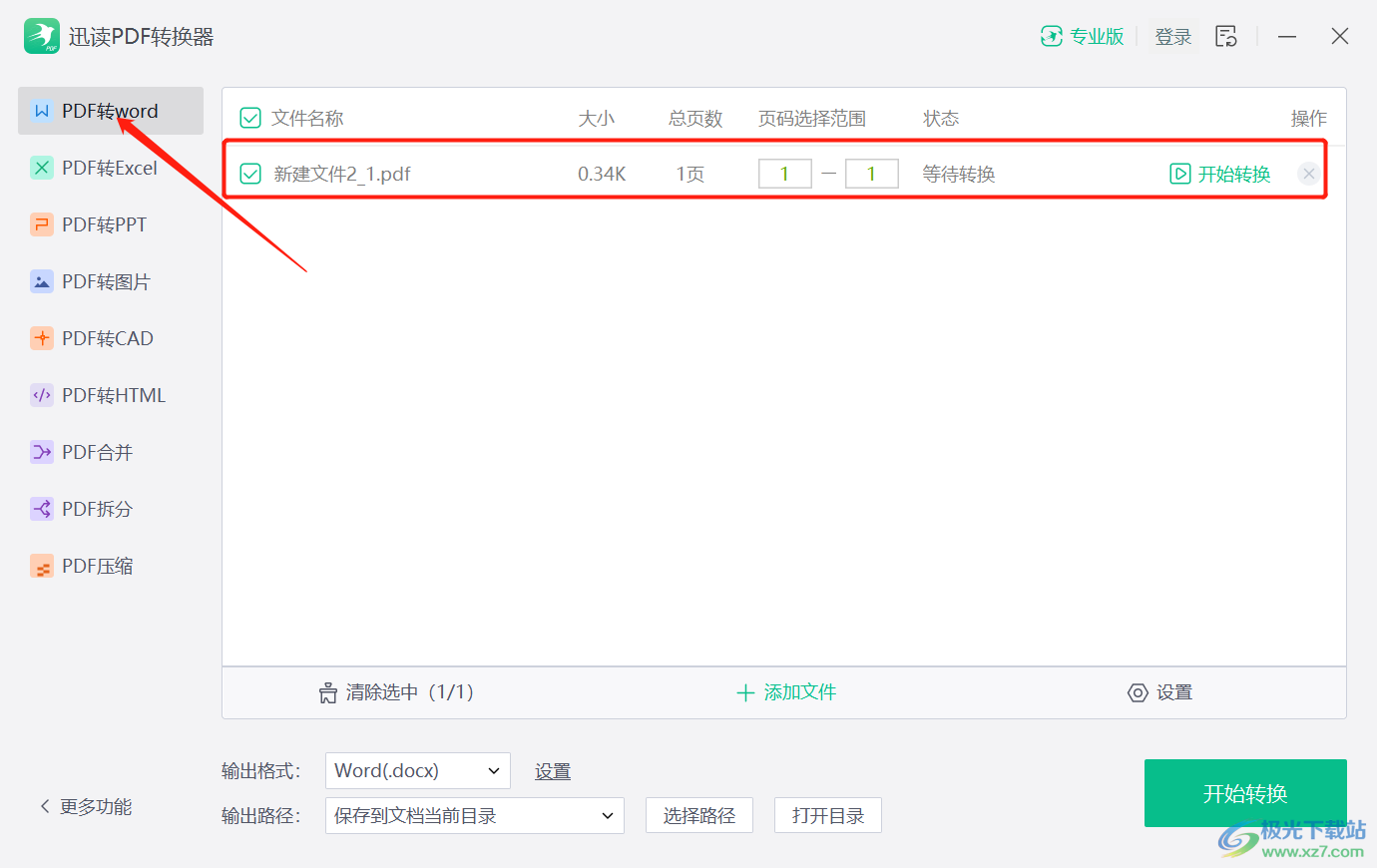This screenshot has height=868, width=1377.
Task: Expand the 输出格式 Word(.docx) dropdown
Action: point(418,771)
